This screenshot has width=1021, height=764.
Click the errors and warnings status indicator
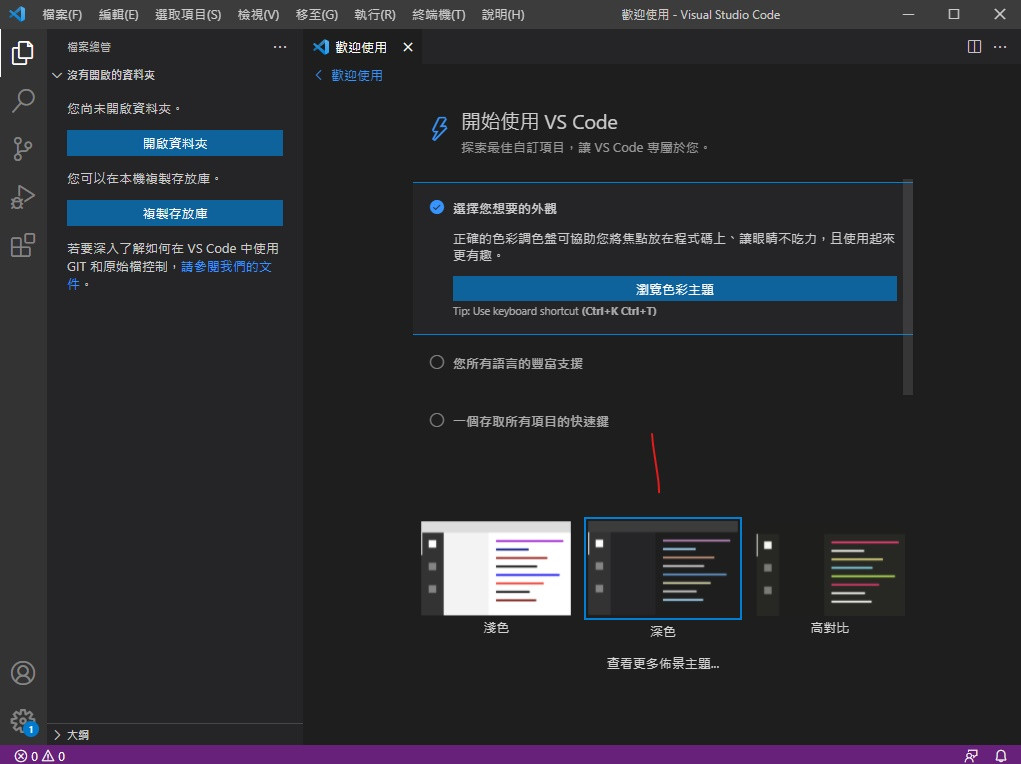40,756
